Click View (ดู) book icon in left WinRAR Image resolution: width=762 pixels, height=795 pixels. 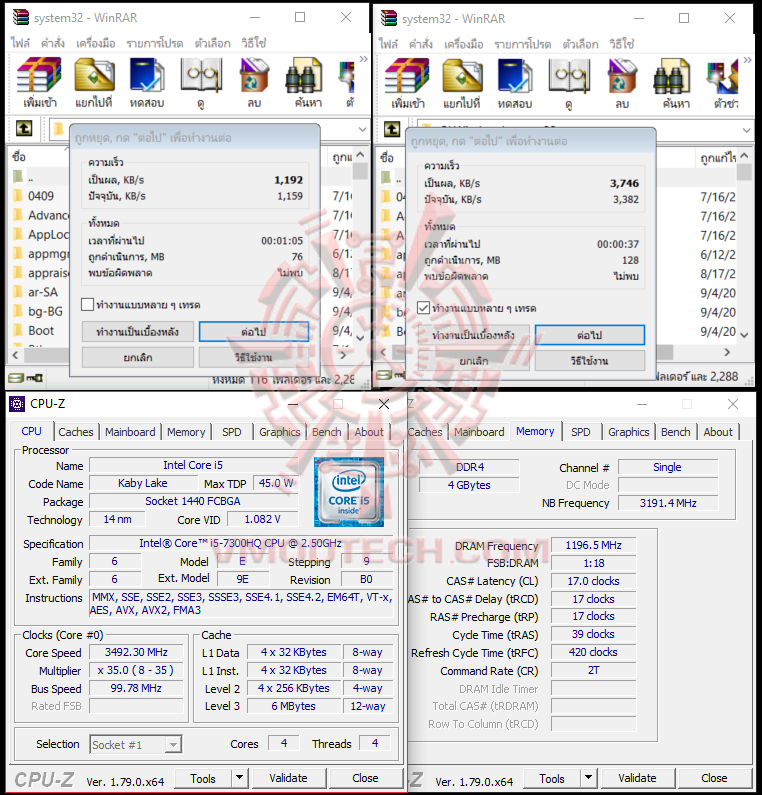pyautogui.click(x=201, y=75)
